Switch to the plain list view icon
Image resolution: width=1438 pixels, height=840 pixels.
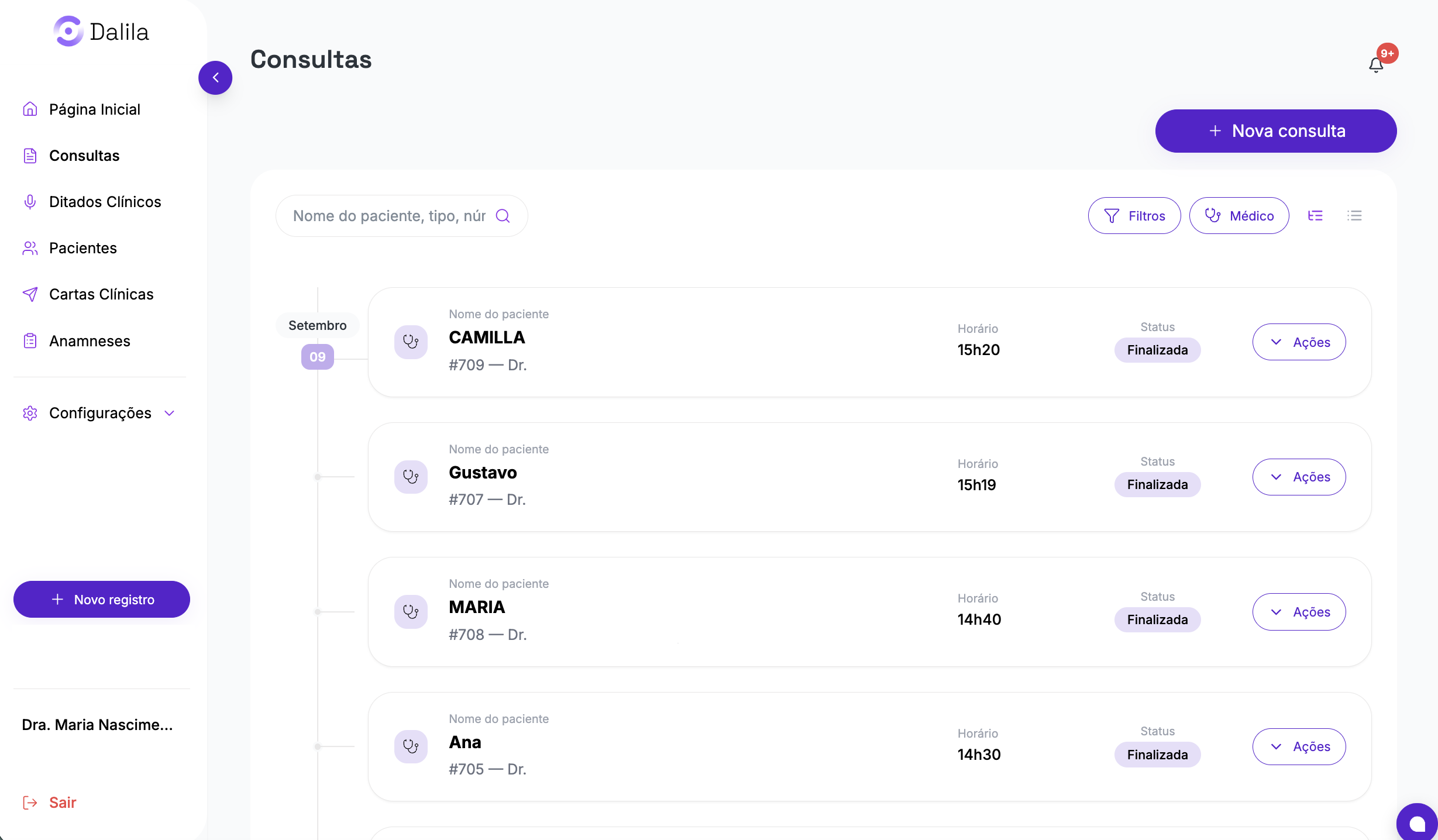1354,216
